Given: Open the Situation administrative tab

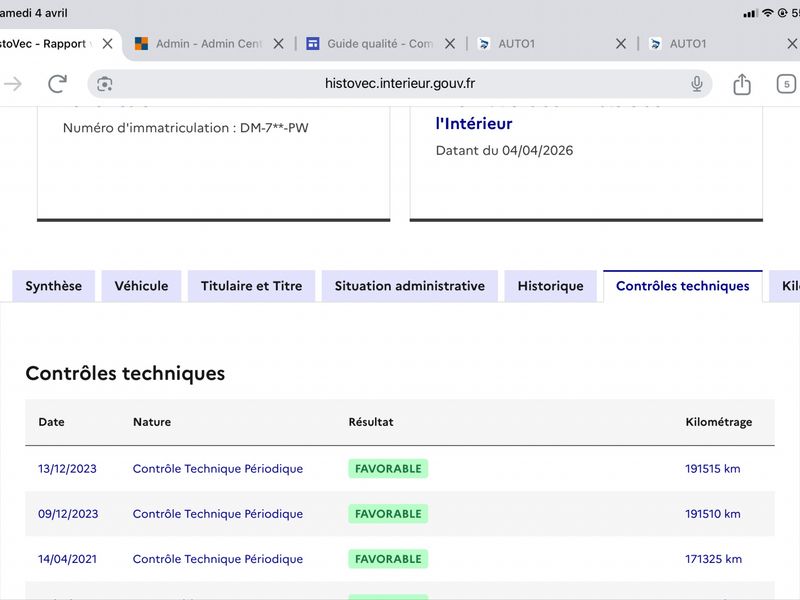Looking at the screenshot, I should coord(409,286).
